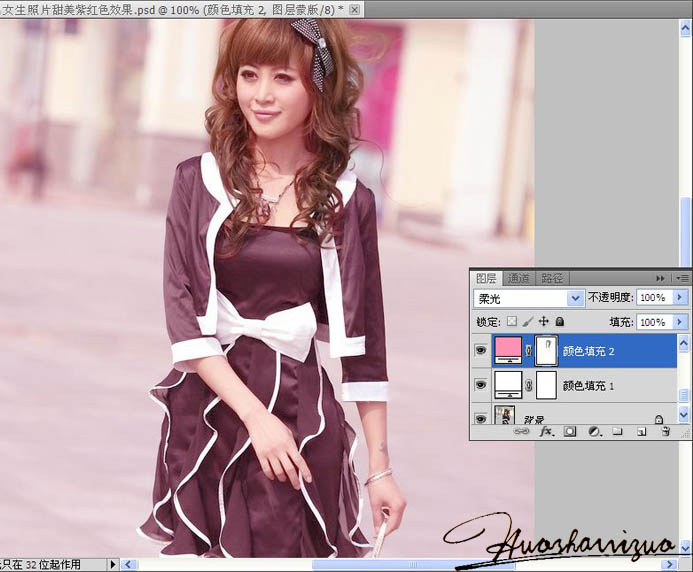Open the 填充 fill slider arrow

681,322
